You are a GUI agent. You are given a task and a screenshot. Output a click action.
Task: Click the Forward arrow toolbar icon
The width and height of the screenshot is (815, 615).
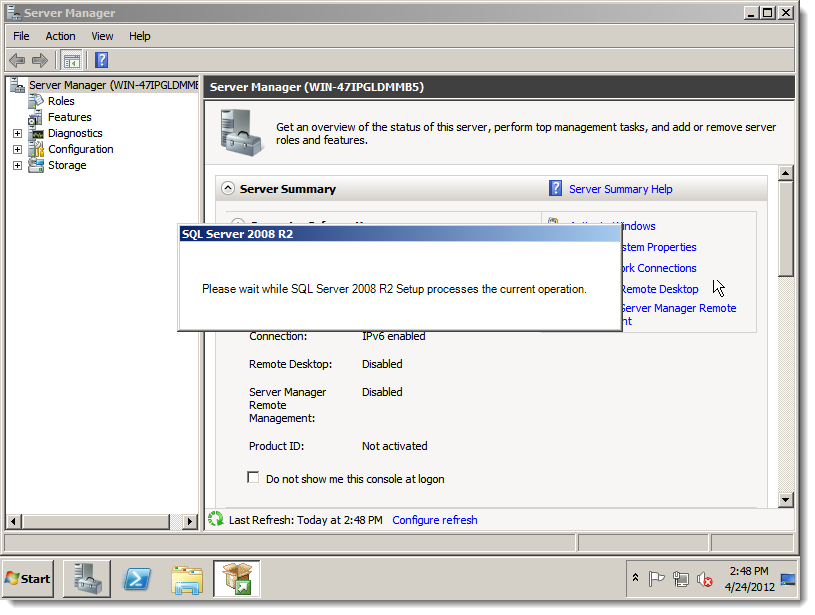pos(40,60)
